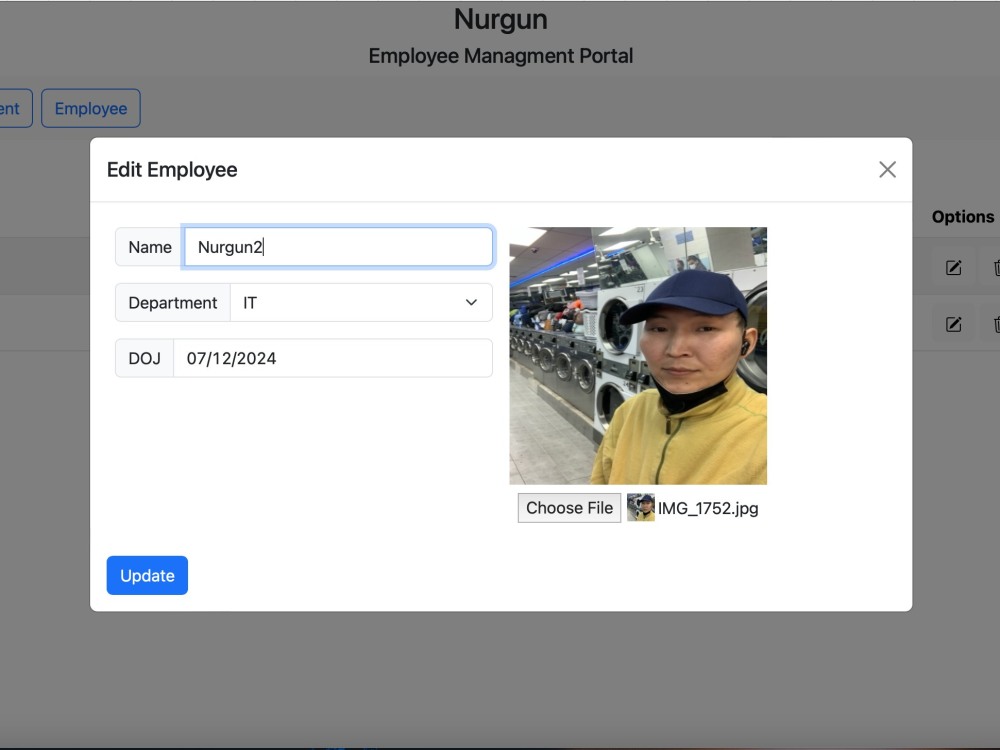This screenshot has height=750, width=1000.
Task: Click the small IMG_1752.jpg file thumbnail
Action: pyautogui.click(x=641, y=508)
